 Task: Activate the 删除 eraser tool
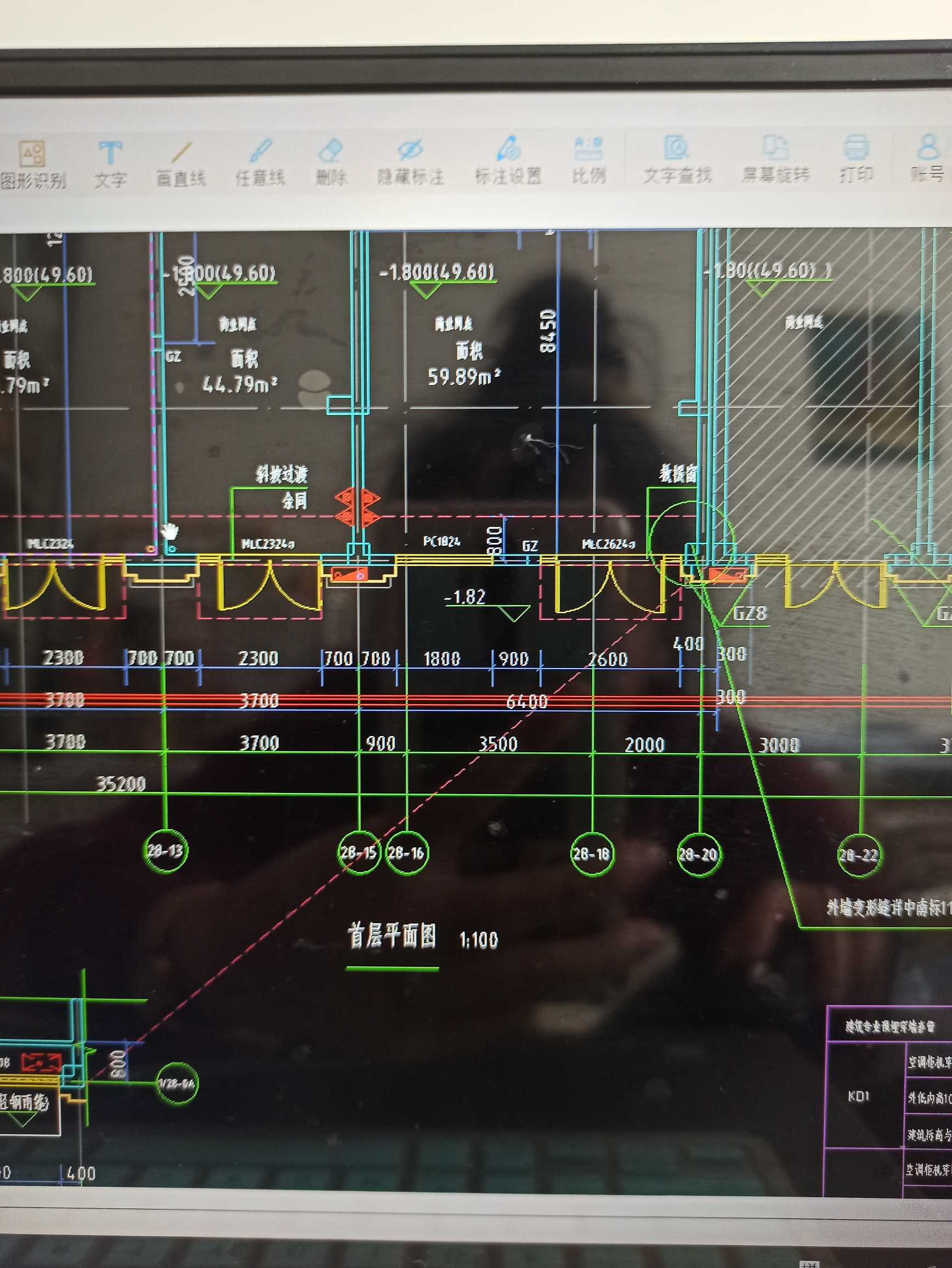click(331, 163)
